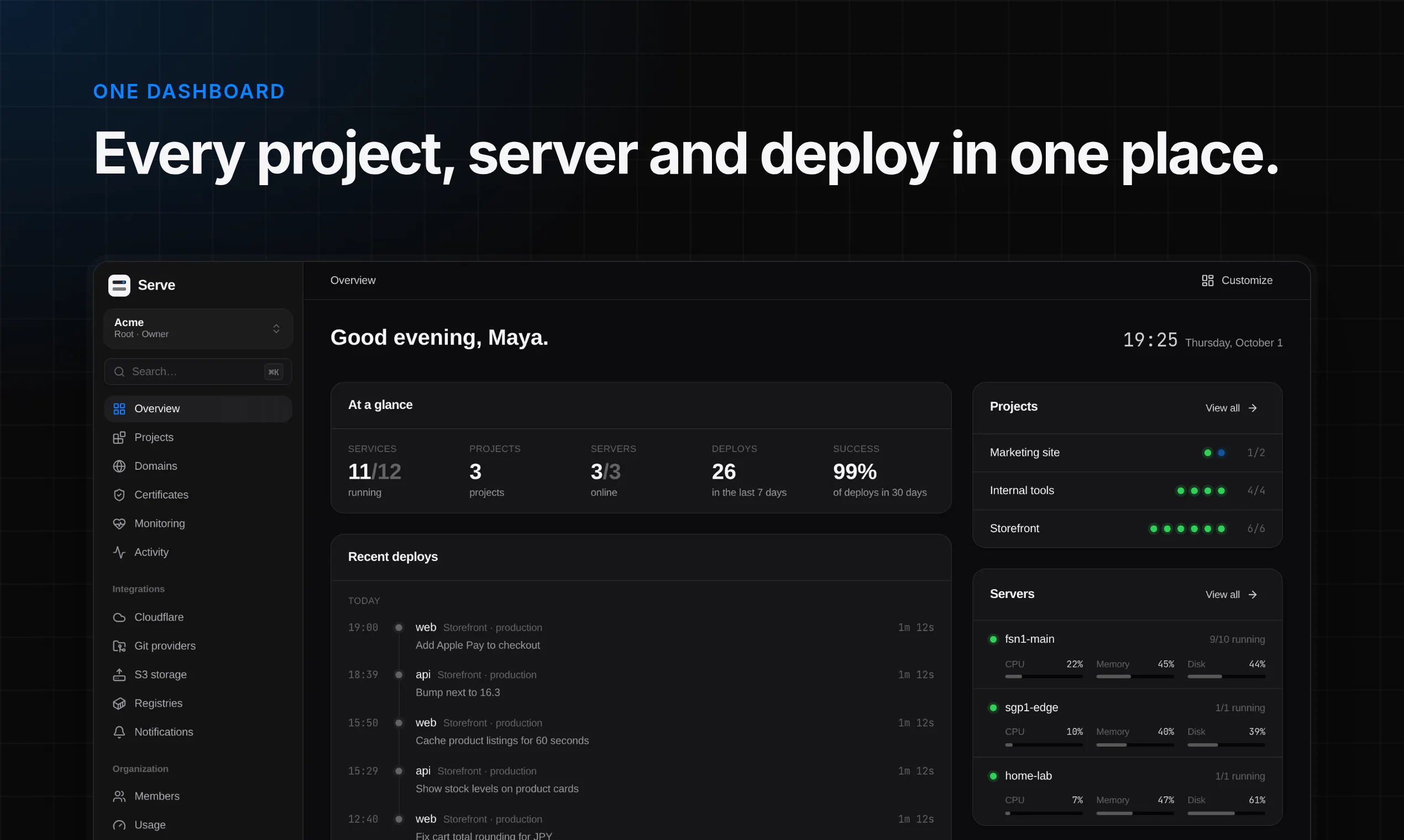The height and width of the screenshot is (840, 1404).
Task: Click the Search input field
Action: (198, 372)
